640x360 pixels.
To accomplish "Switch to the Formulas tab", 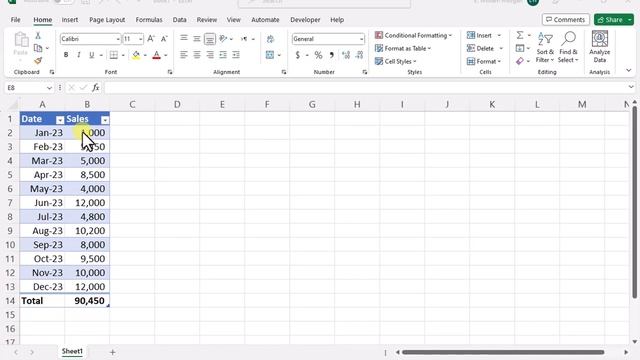I will [x=149, y=20].
